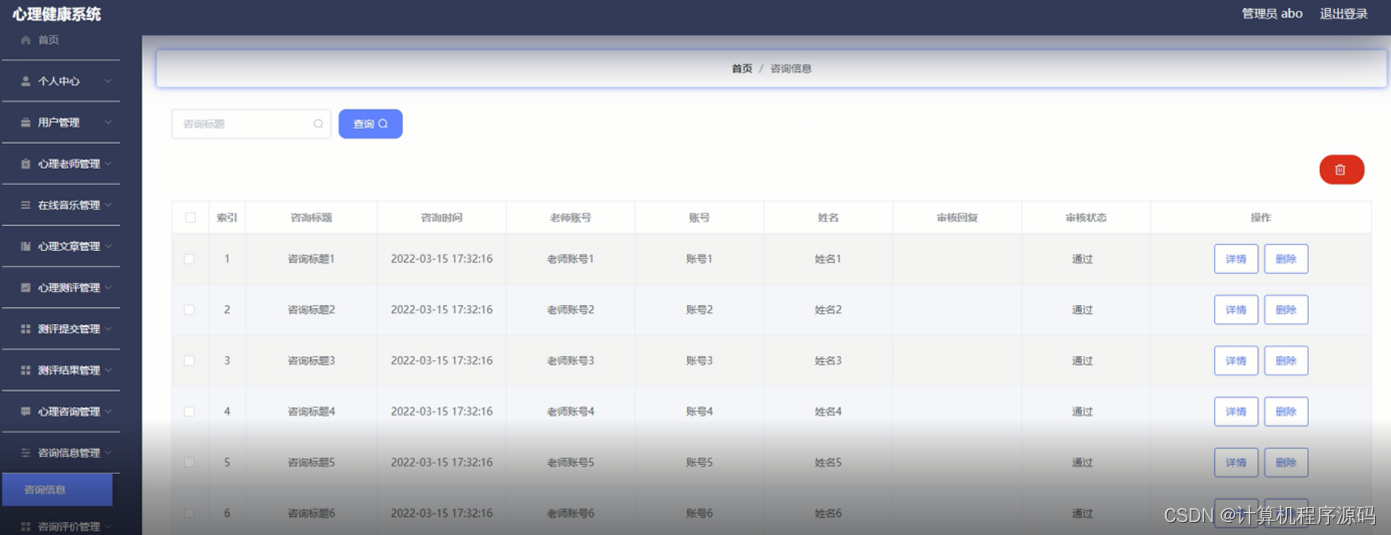Viewport: 1391px width, 535px height.
Task: Open 详情 for row 咨询标题5
Action: (x=1236, y=462)
